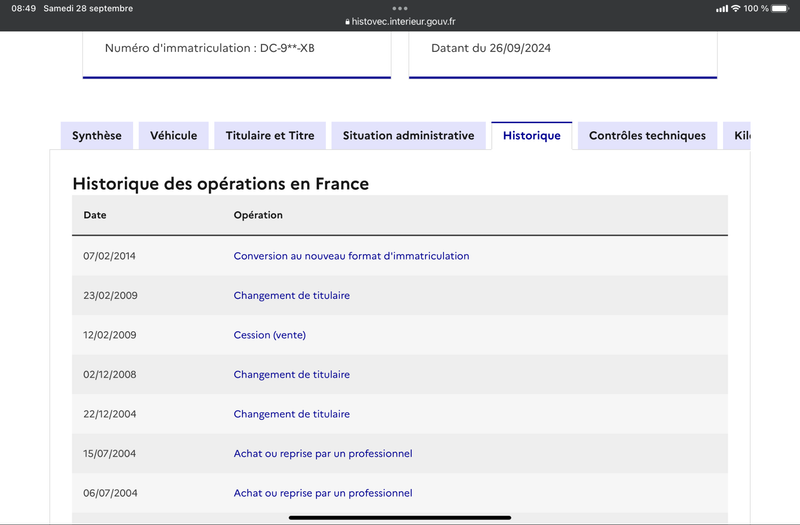This screenshot has width=800, height=525.
Task: Click Conversion au nouveau format d'immatriculation
Action: (351, 256)
